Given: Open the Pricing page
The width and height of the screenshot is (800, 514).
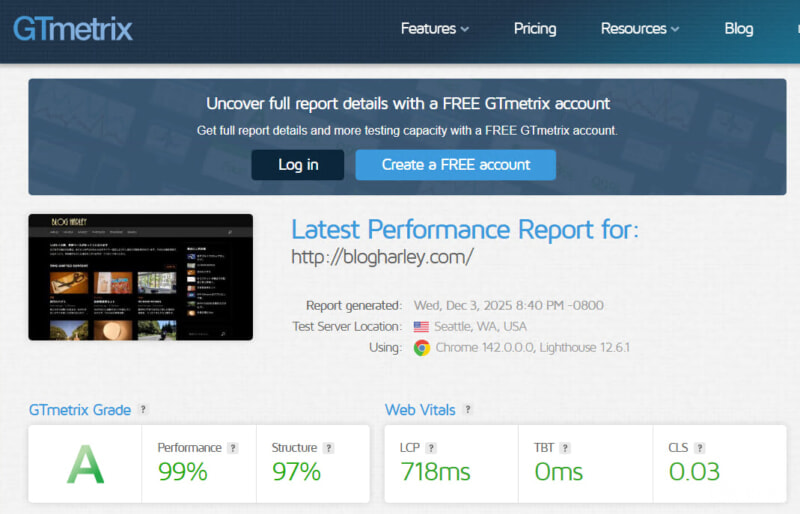Looking at the screenshot, I should point(535,29).
